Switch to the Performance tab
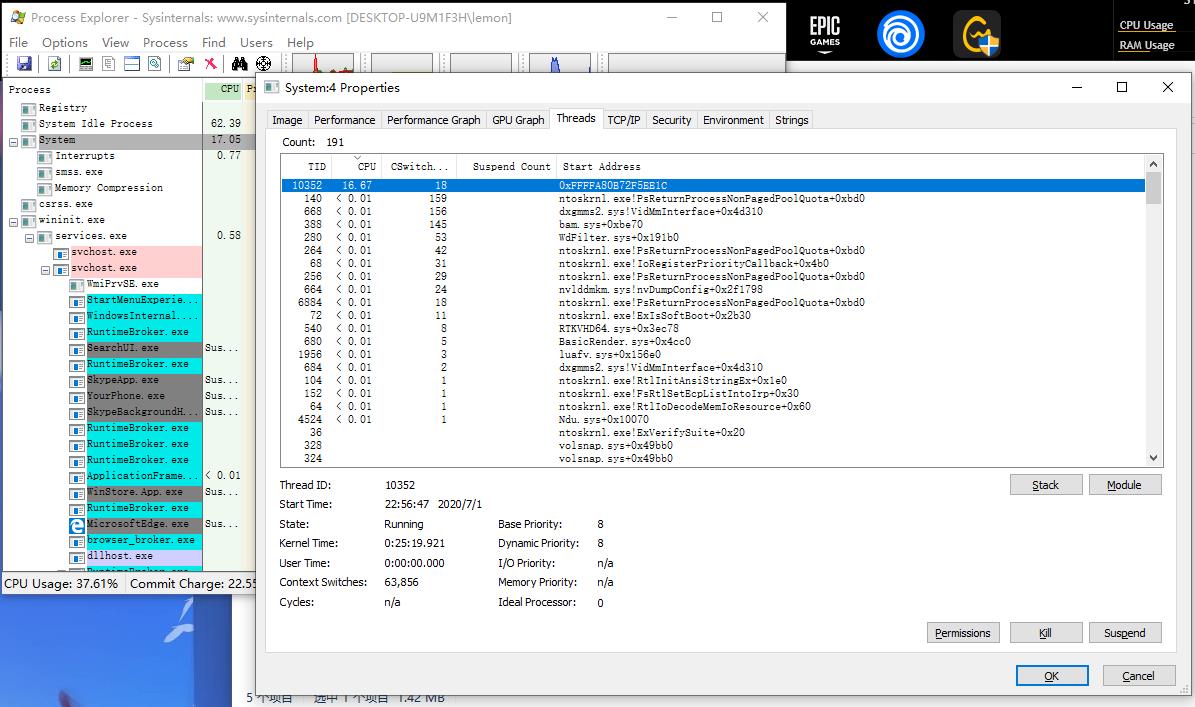This screenshot has height=707, width=1195. tap(344, 120)
